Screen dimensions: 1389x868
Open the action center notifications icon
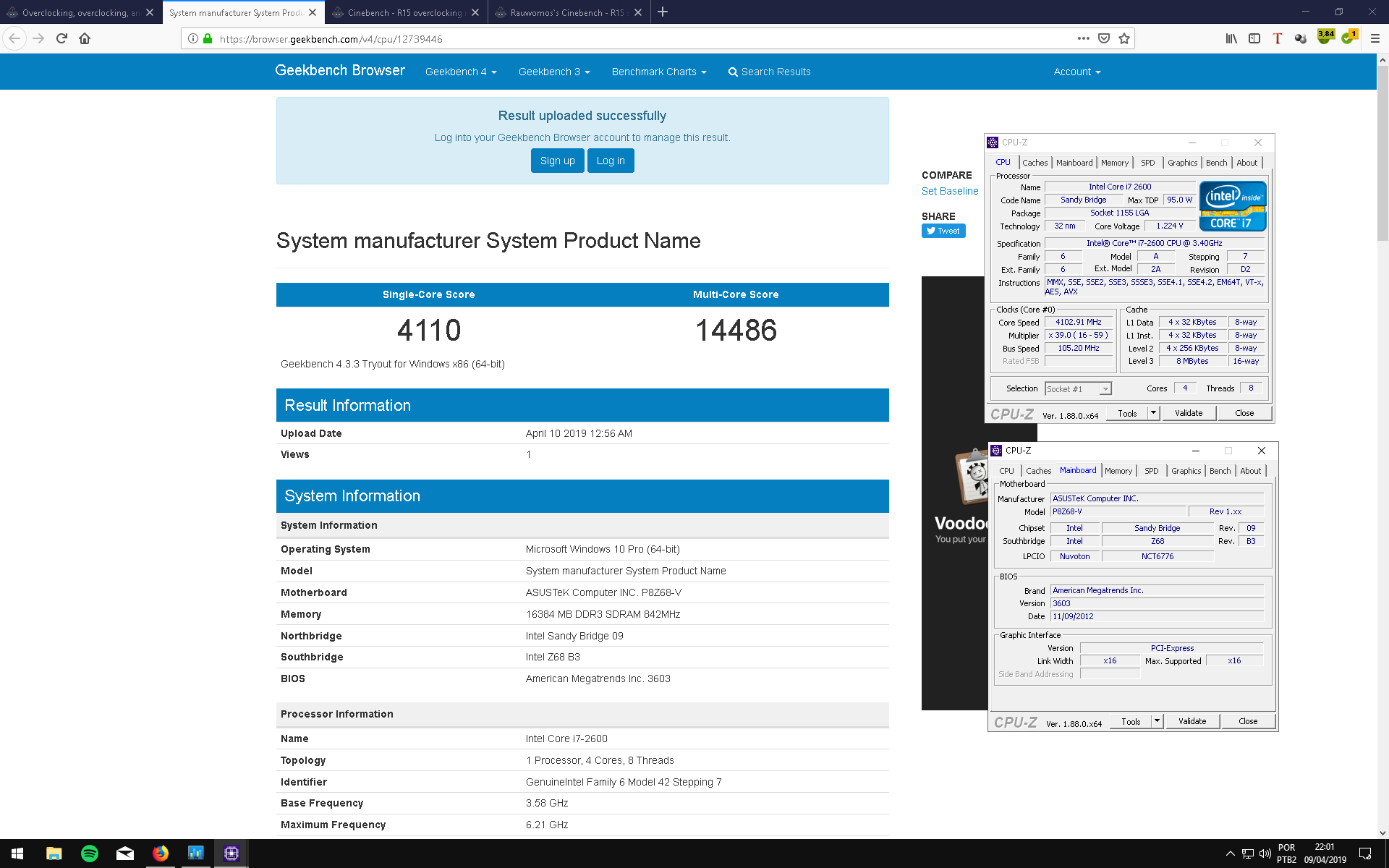pyautogui.click(x=1365, y=854)
